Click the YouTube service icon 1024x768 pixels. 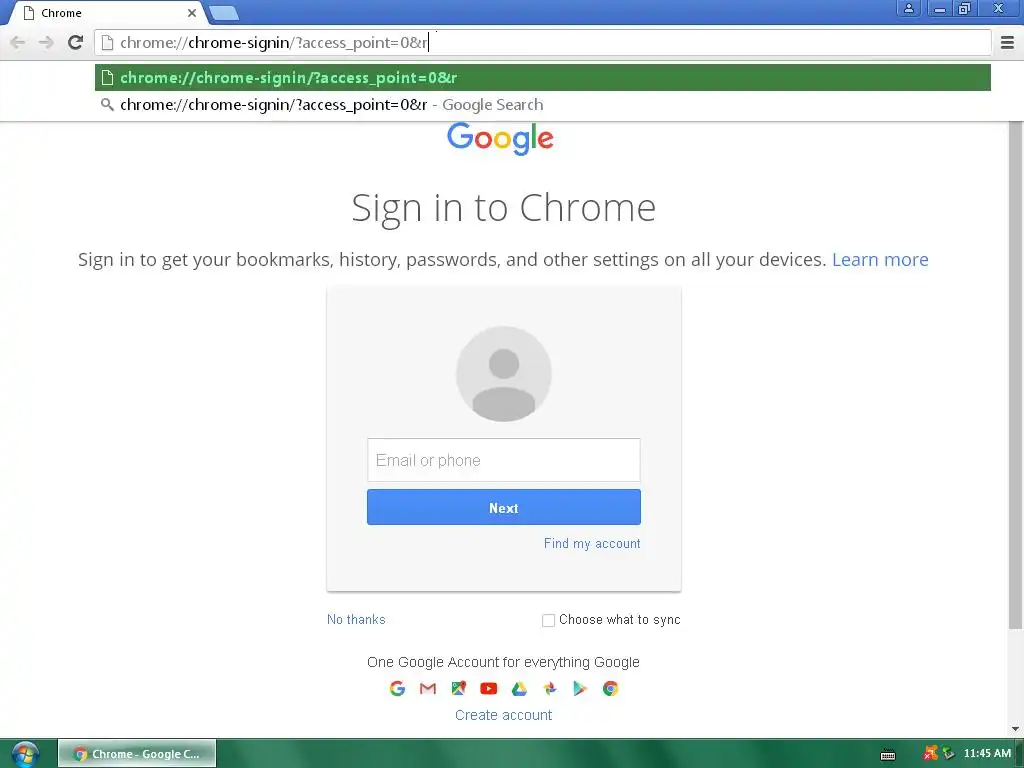pos(488,688)
